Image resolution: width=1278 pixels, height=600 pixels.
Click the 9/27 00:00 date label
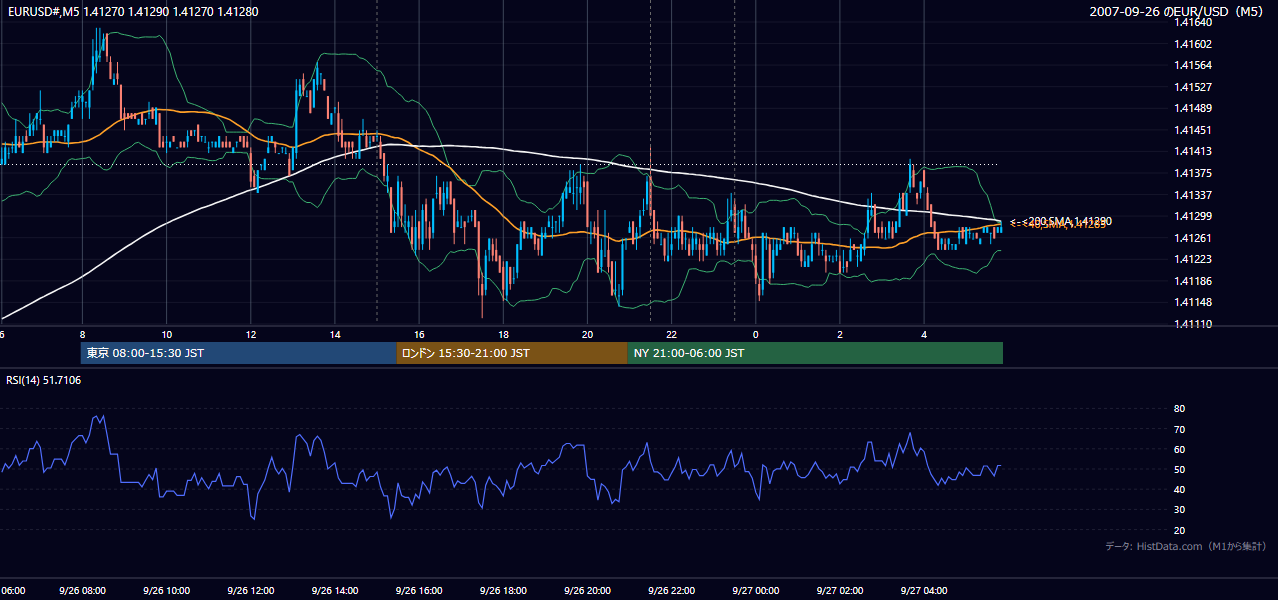[x=756, y=591]
